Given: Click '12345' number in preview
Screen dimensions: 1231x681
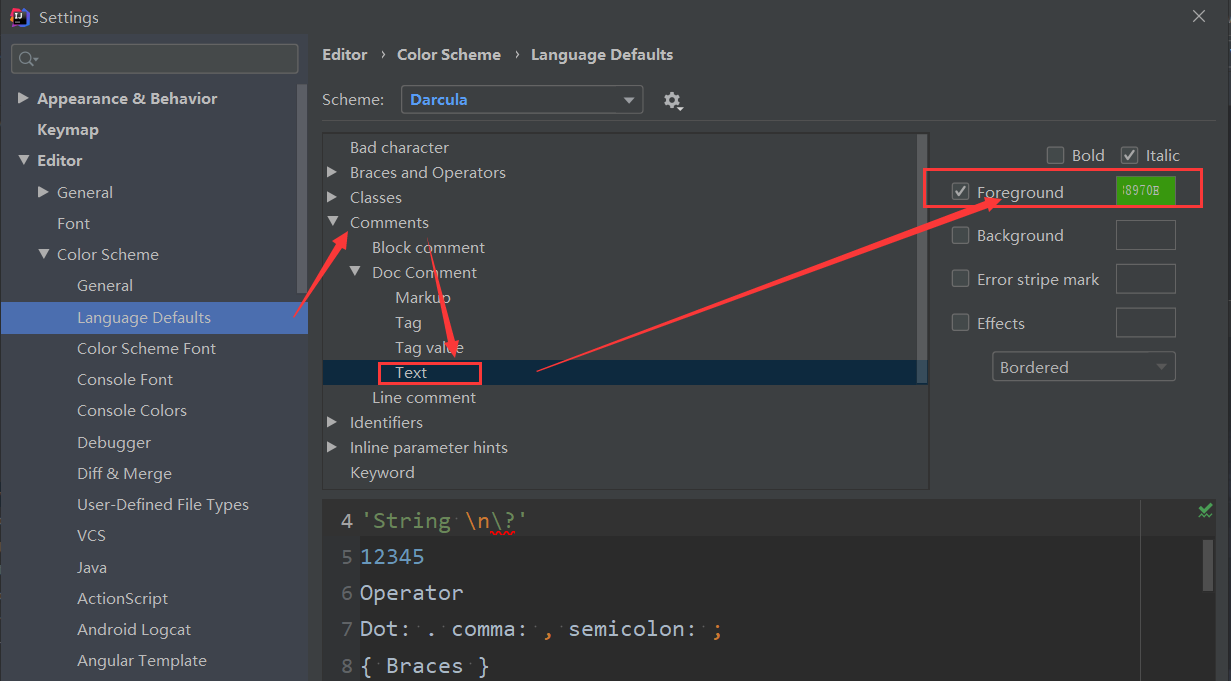Looking at the screenshot, I should pyautogui.click(x=392, y=556).
